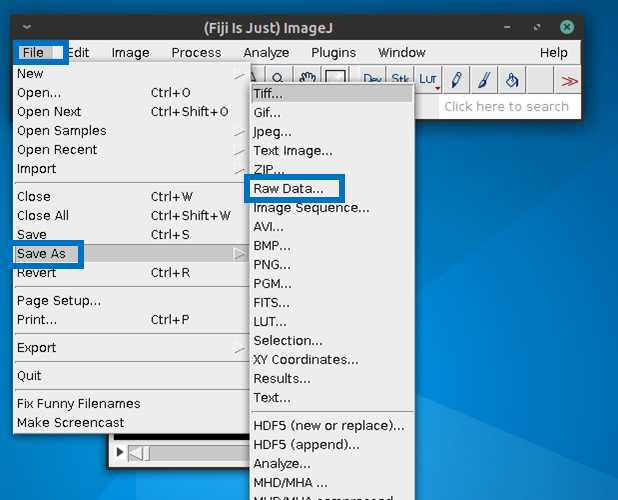Choose Close from the File menu

click(x=131, y=196)
